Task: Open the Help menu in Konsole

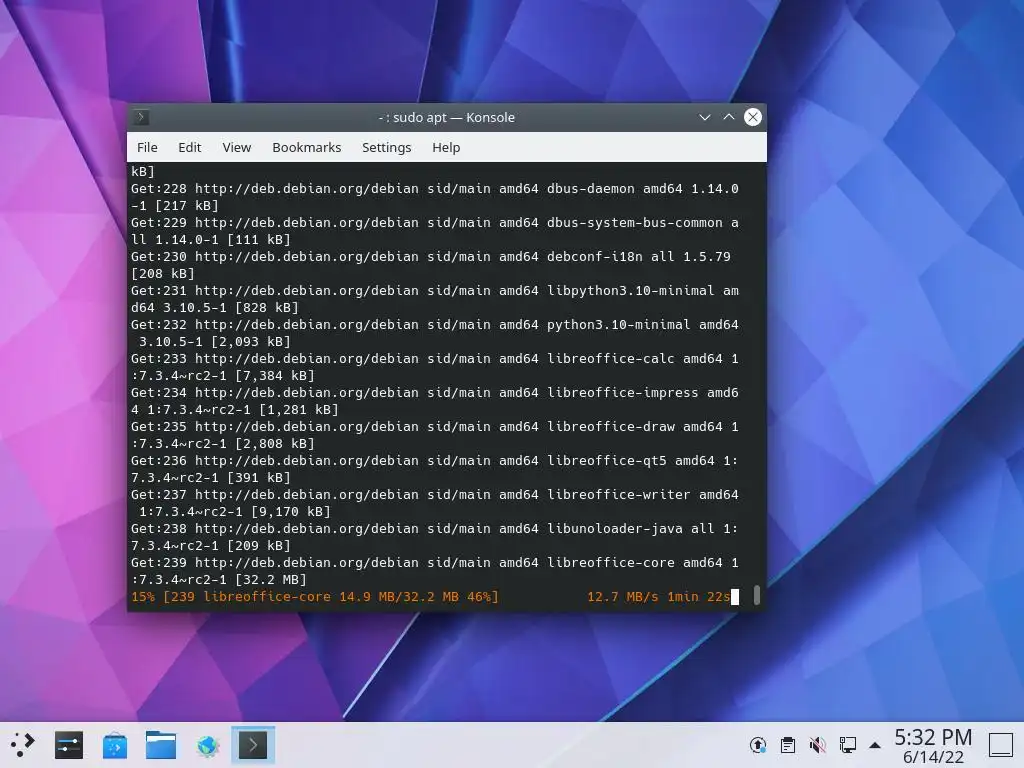Action: tap(446, 148)
